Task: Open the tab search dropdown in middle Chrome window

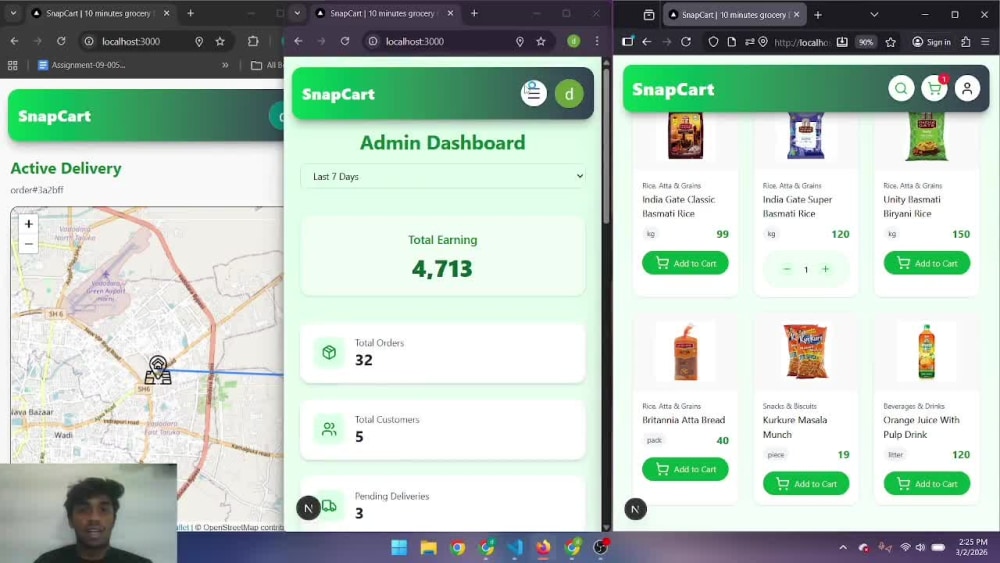Action: (297, 13)
